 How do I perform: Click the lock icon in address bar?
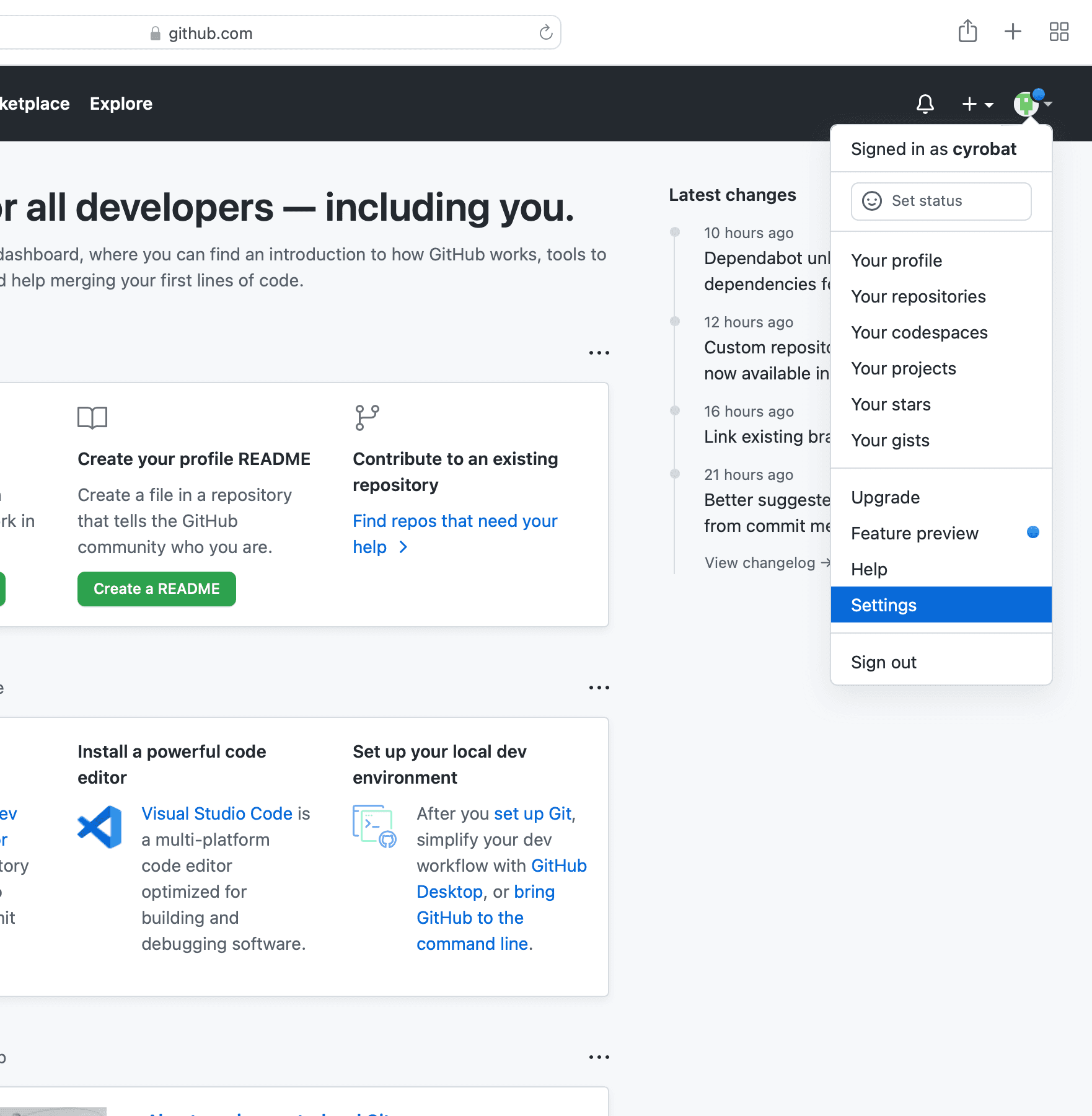pyautogui.click(x=156, y=33)
